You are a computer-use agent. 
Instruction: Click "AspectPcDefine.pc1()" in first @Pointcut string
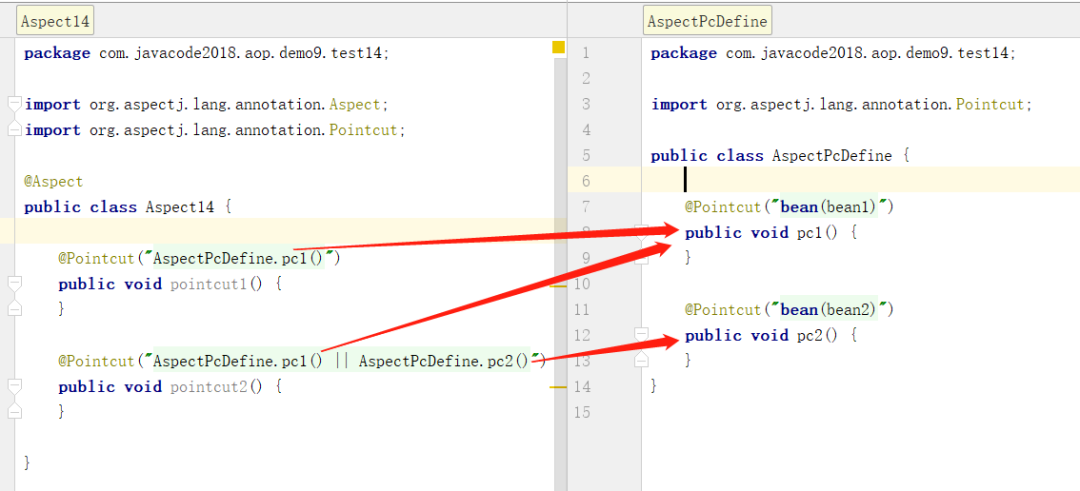tap(238, 258)
